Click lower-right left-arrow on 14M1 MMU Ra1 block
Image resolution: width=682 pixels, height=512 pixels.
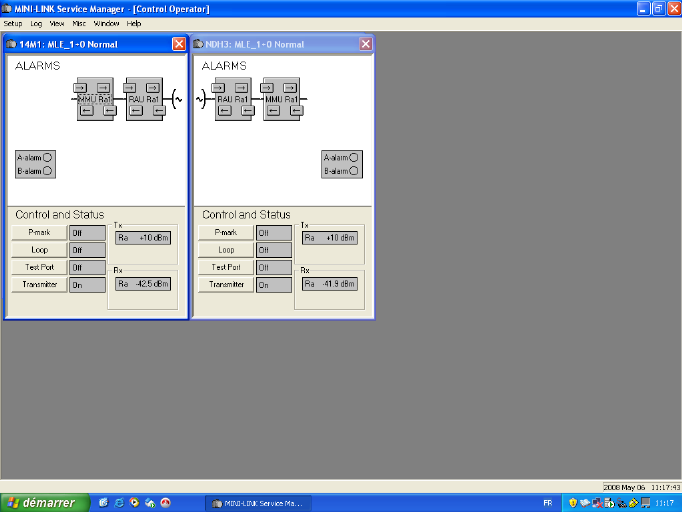coord(110,110)
